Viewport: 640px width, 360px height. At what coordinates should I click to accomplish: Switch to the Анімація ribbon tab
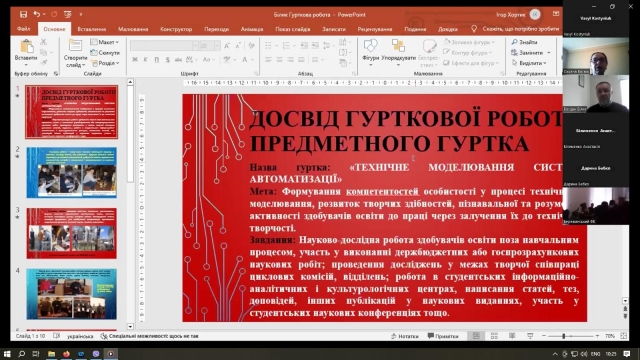(x=252, y=29)
